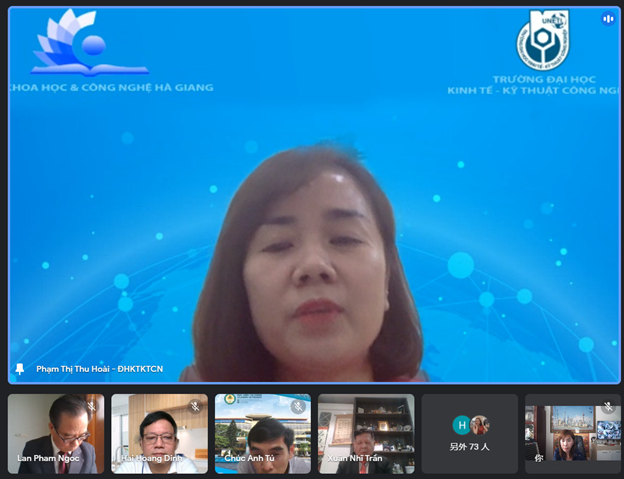Screen dimensions: 624x479
Task: Click the audio activity indicator on main video
Action: tap(608, 18)
